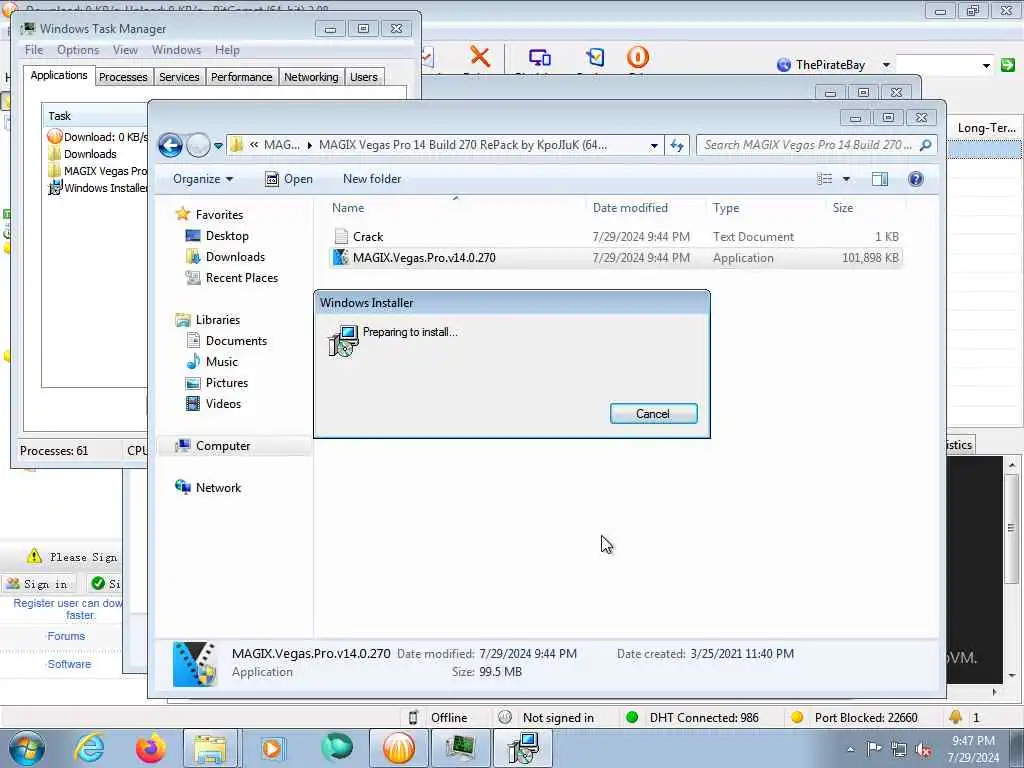
Task: Select Favorites in navigation pane
Action: click(x=219, y=215)
